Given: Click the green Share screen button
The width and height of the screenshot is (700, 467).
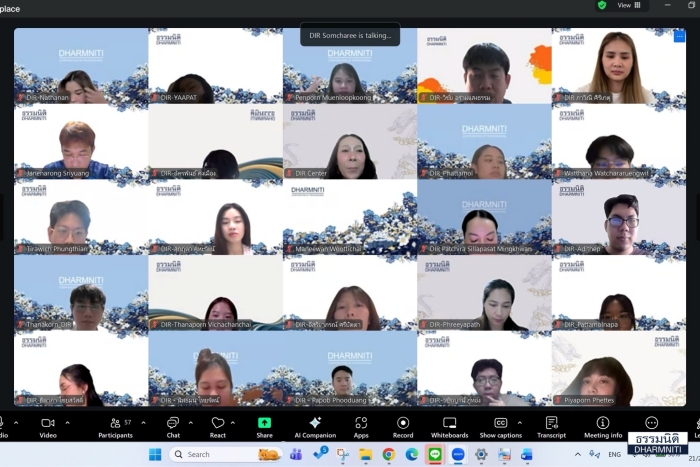Looking at the screenshot, I should click(x=264, y=425).
